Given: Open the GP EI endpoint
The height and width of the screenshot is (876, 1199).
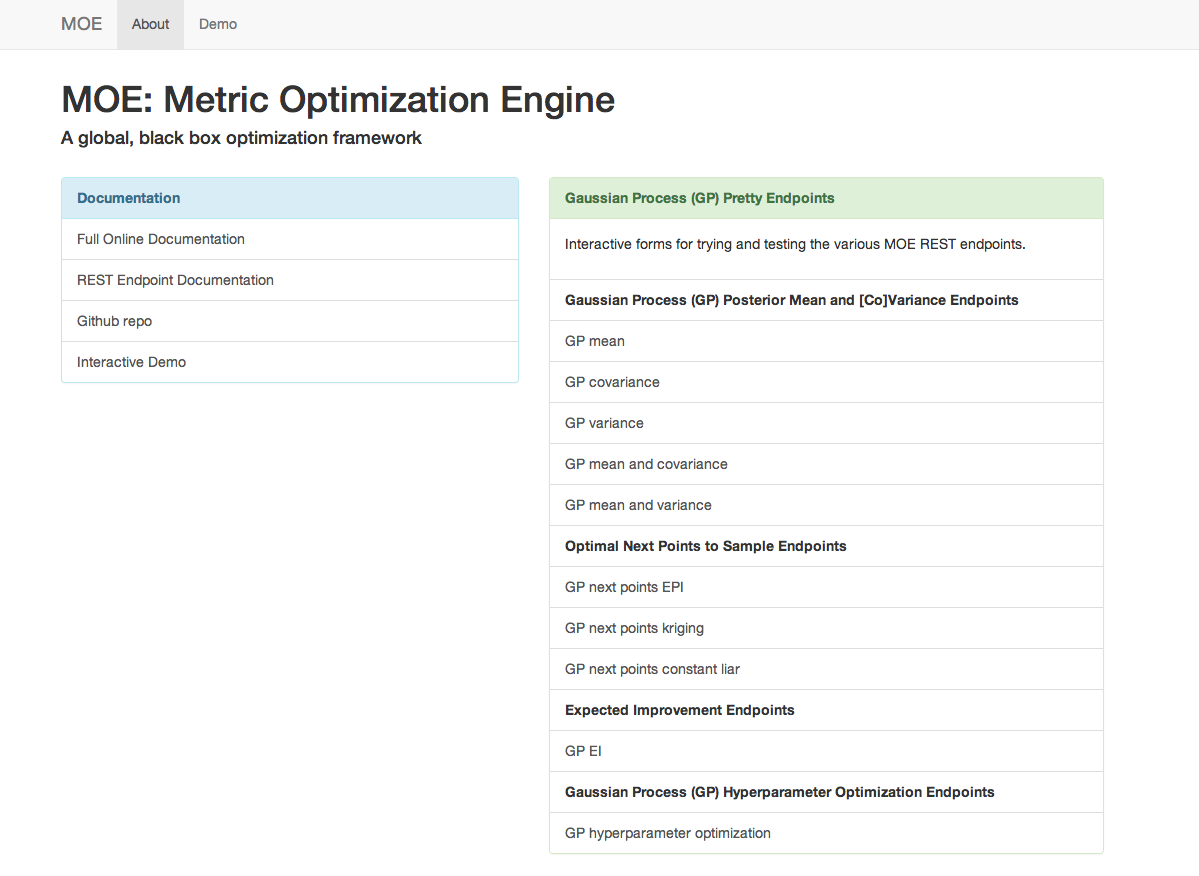Looking at the screenshot, I should coord(826,751).
